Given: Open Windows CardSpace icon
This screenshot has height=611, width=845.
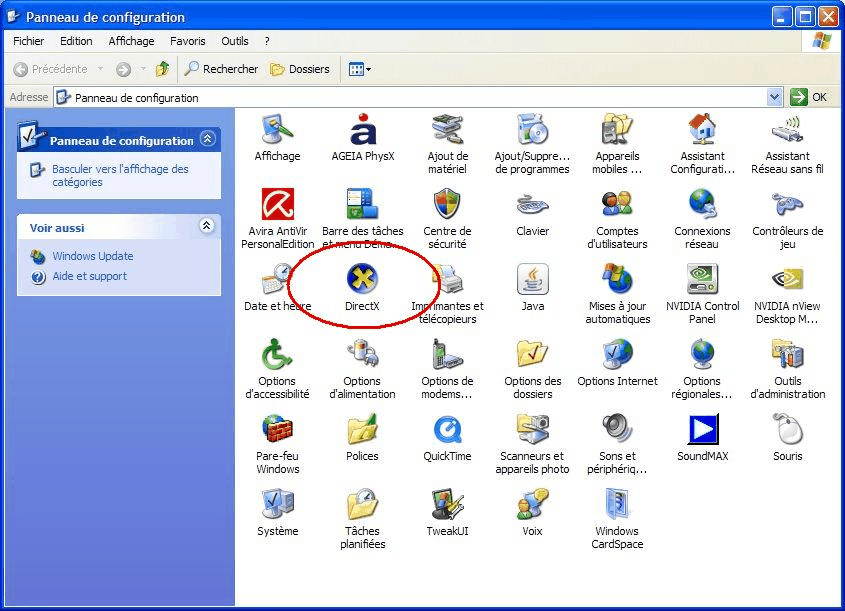Looking at the screenshot, I should tap(617, 504).
